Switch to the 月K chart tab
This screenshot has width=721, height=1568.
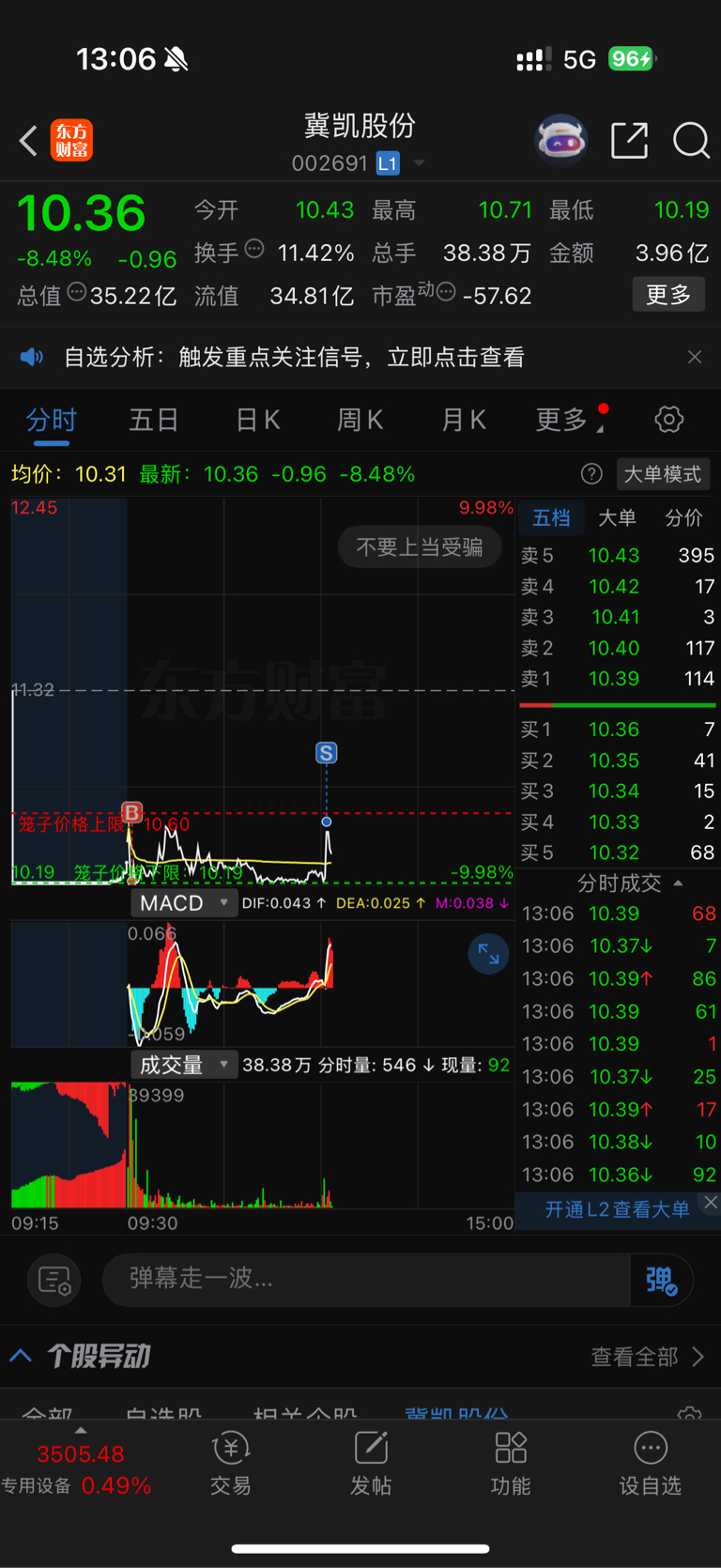pos(464,420)
